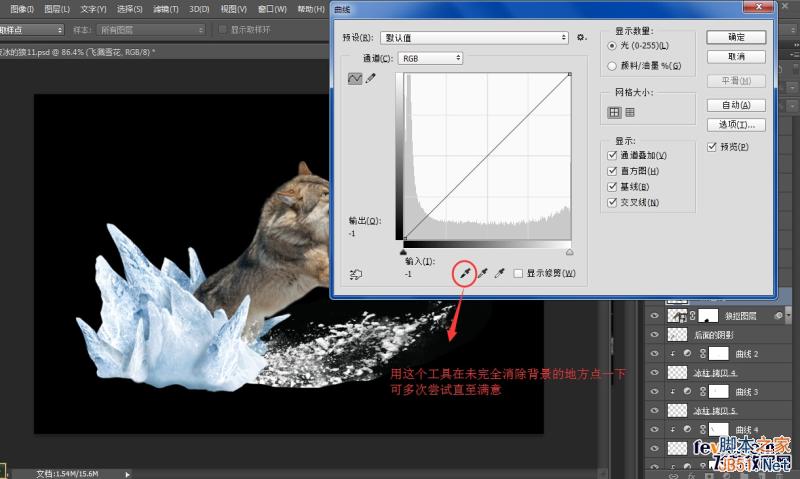Open the 样本 所有图层 dropdown
This screenshot has width=800, height=479.
151,30
